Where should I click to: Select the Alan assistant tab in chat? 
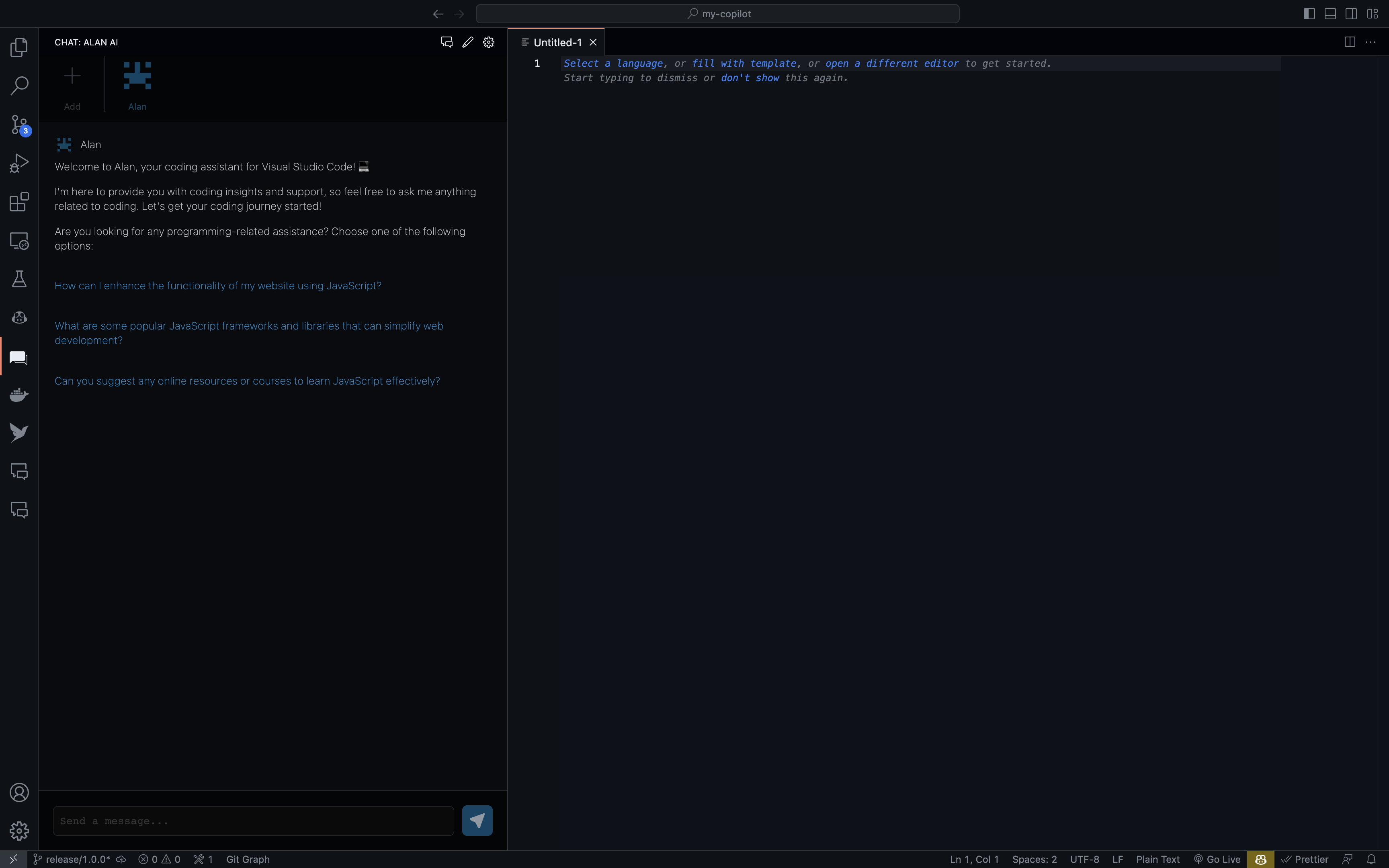[x=137, y=85]
